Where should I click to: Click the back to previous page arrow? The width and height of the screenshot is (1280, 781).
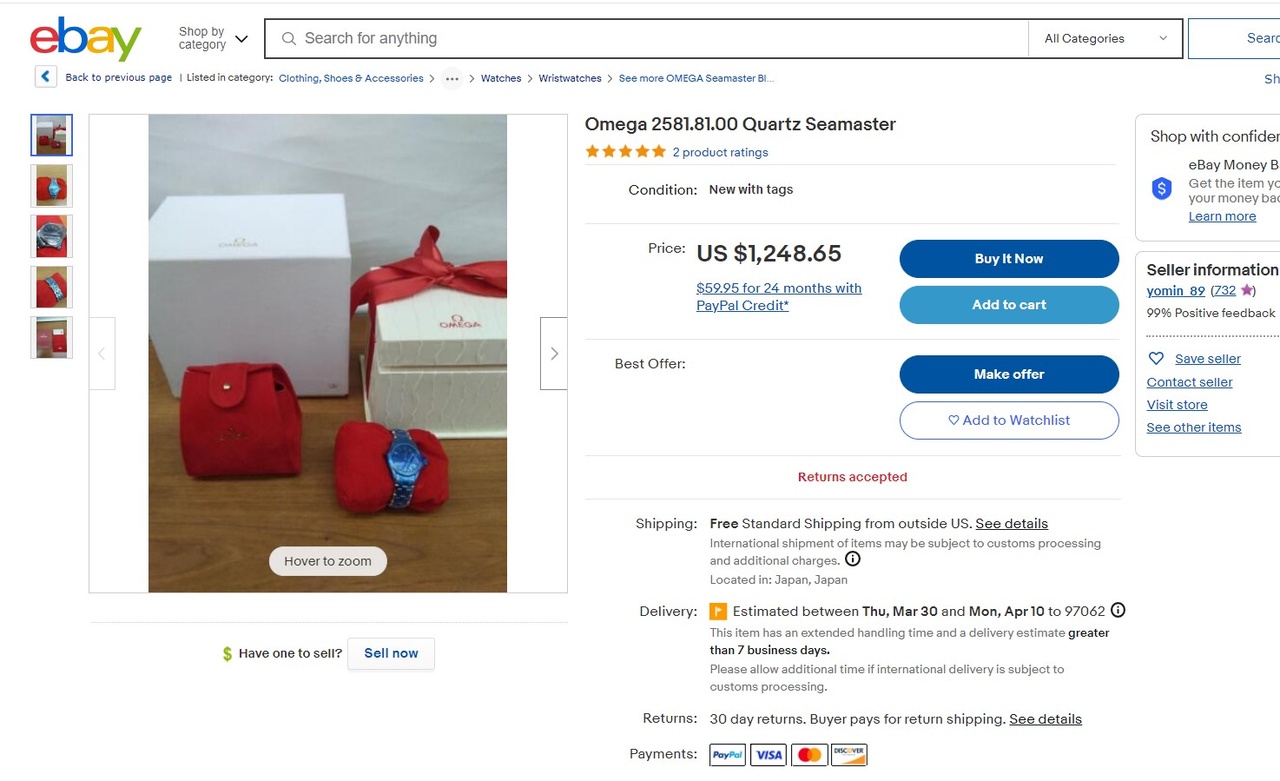tap(45, 77)
